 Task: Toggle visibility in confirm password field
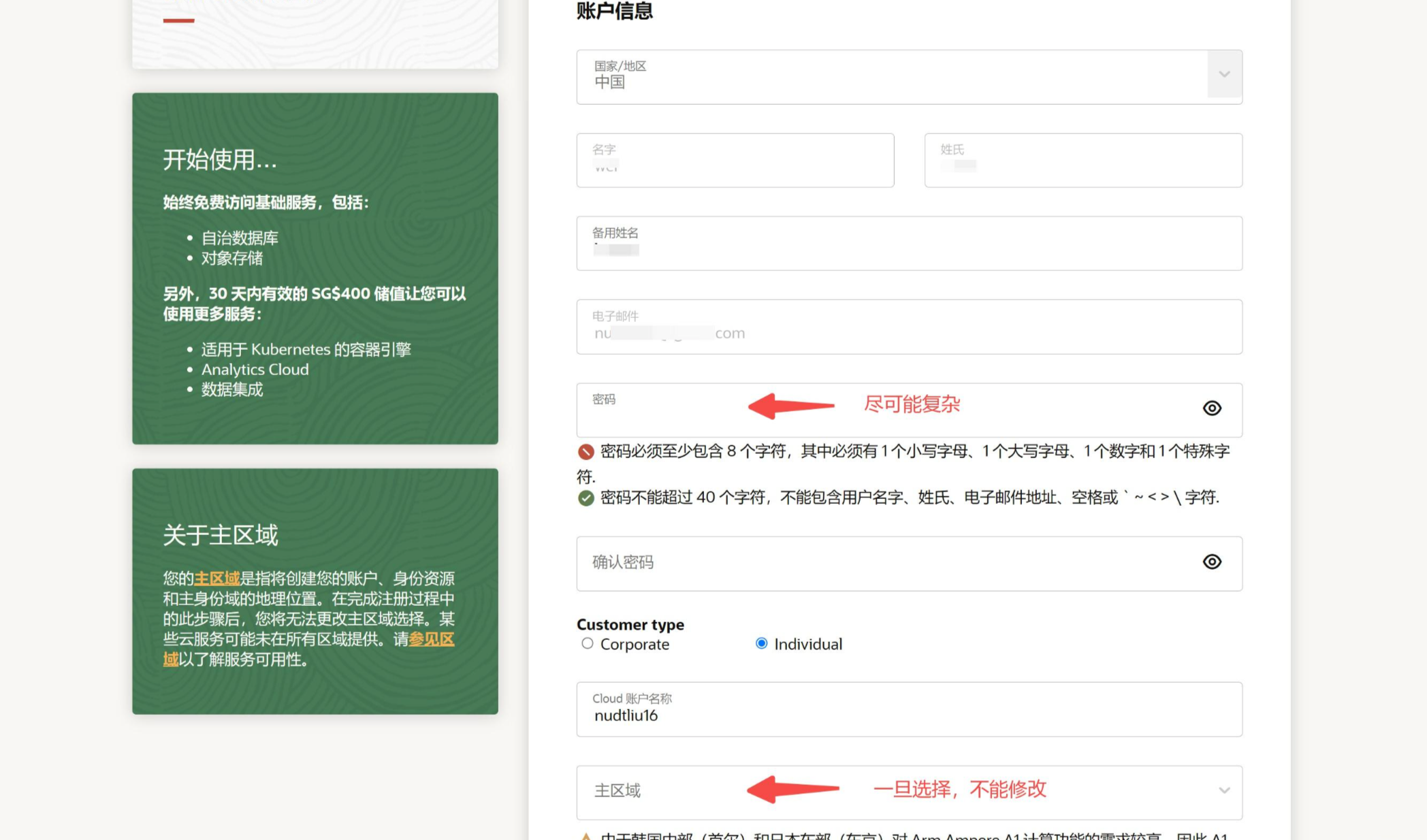pyautogui.click(x=1212, y=562)
